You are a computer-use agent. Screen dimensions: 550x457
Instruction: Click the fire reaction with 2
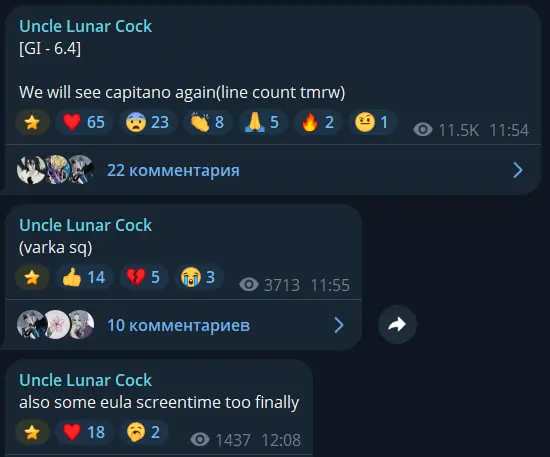[x=318, y=122]
